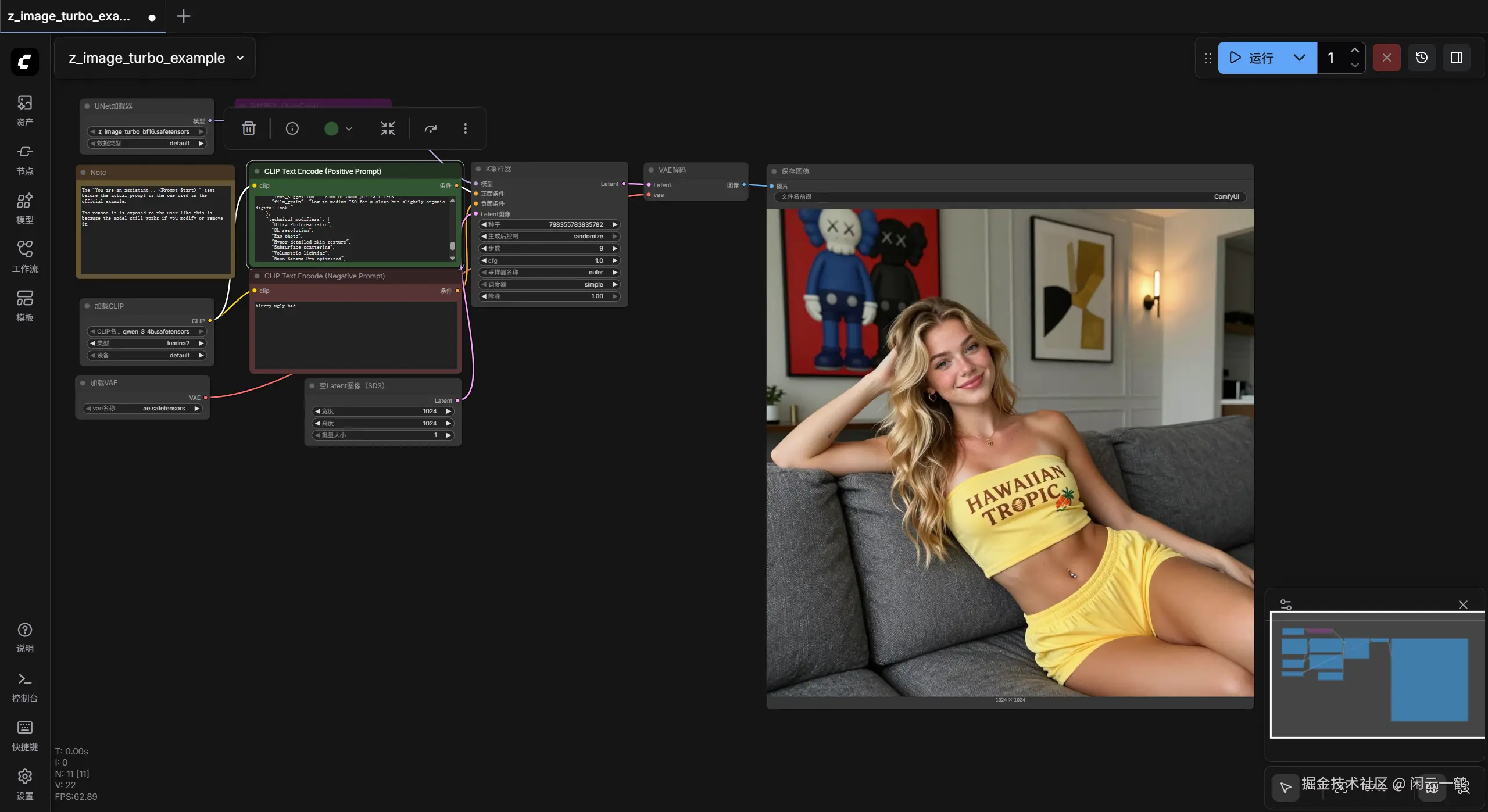Delete selected node with trash icon
The height and width of the screenshot is (812, 1488).
point(249,128)
